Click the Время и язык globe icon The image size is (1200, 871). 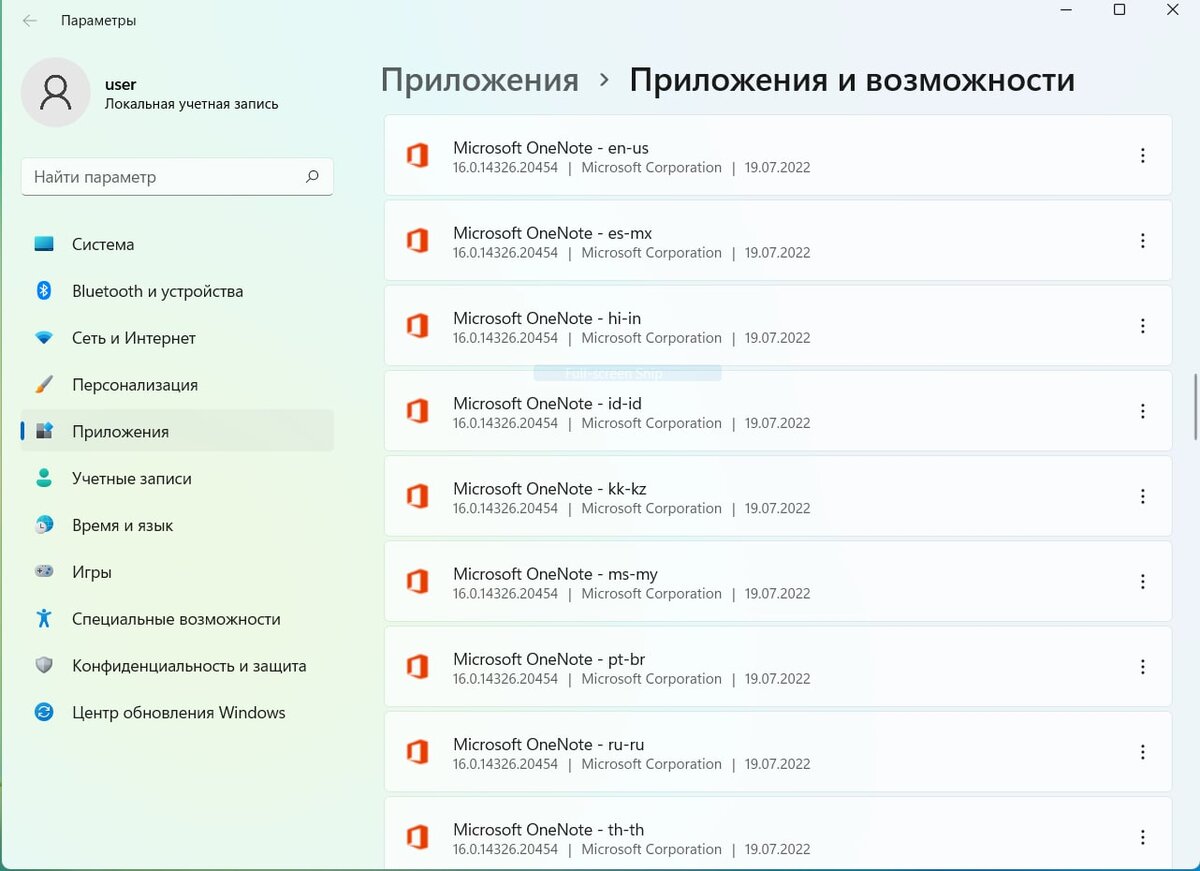(x=44, y=525)
